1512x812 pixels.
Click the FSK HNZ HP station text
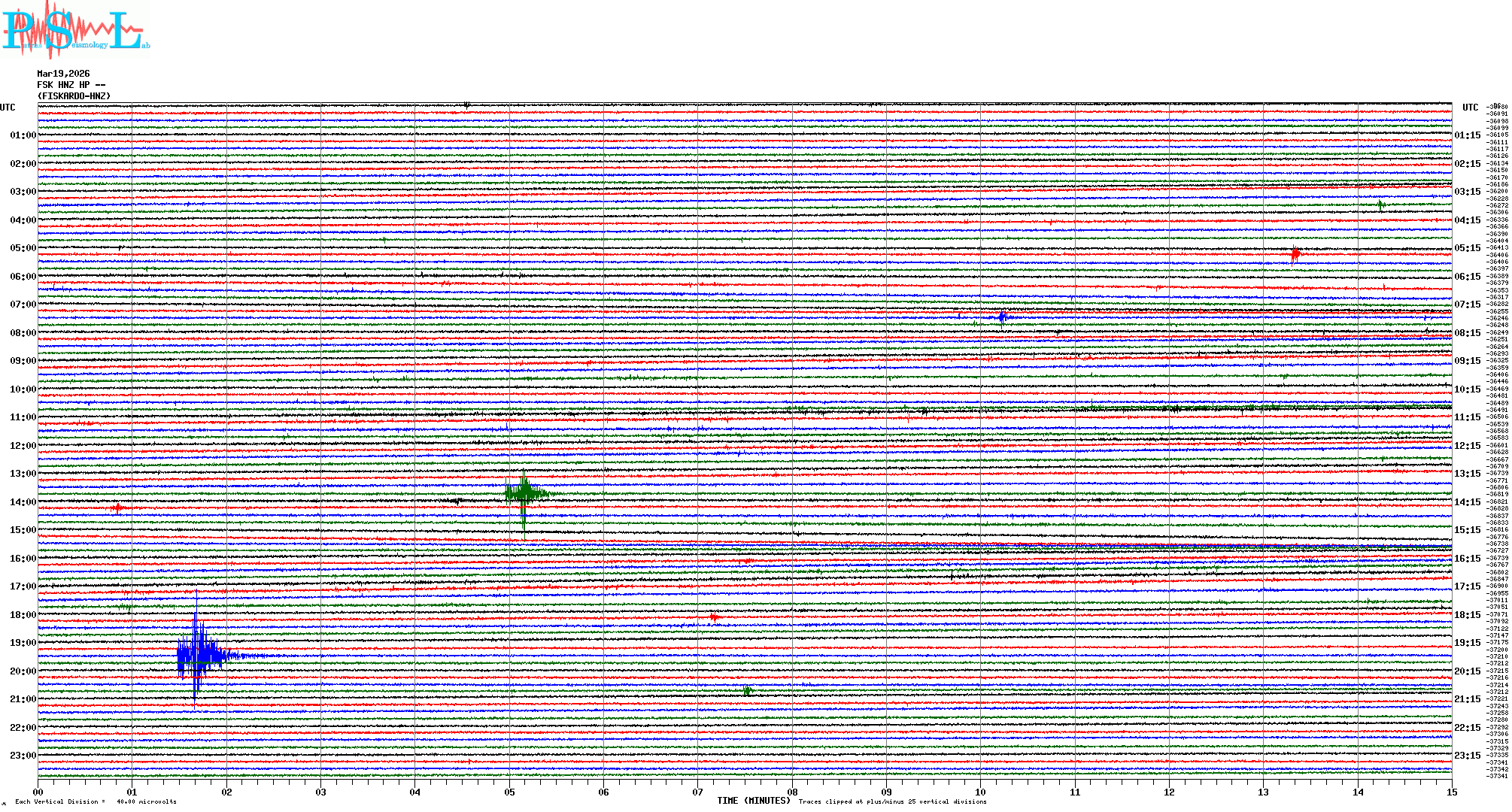(71, 85)
